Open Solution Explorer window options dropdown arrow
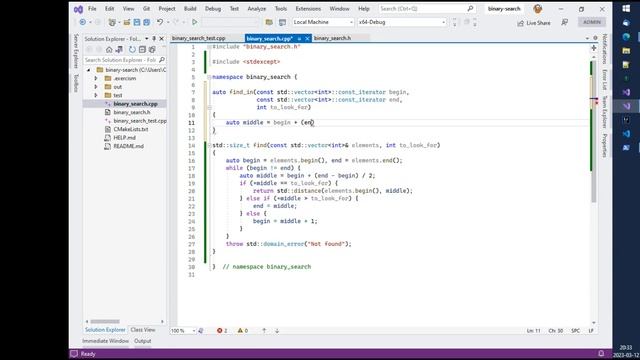The width and height of the screenshot is (640, 360). [147, 38]
